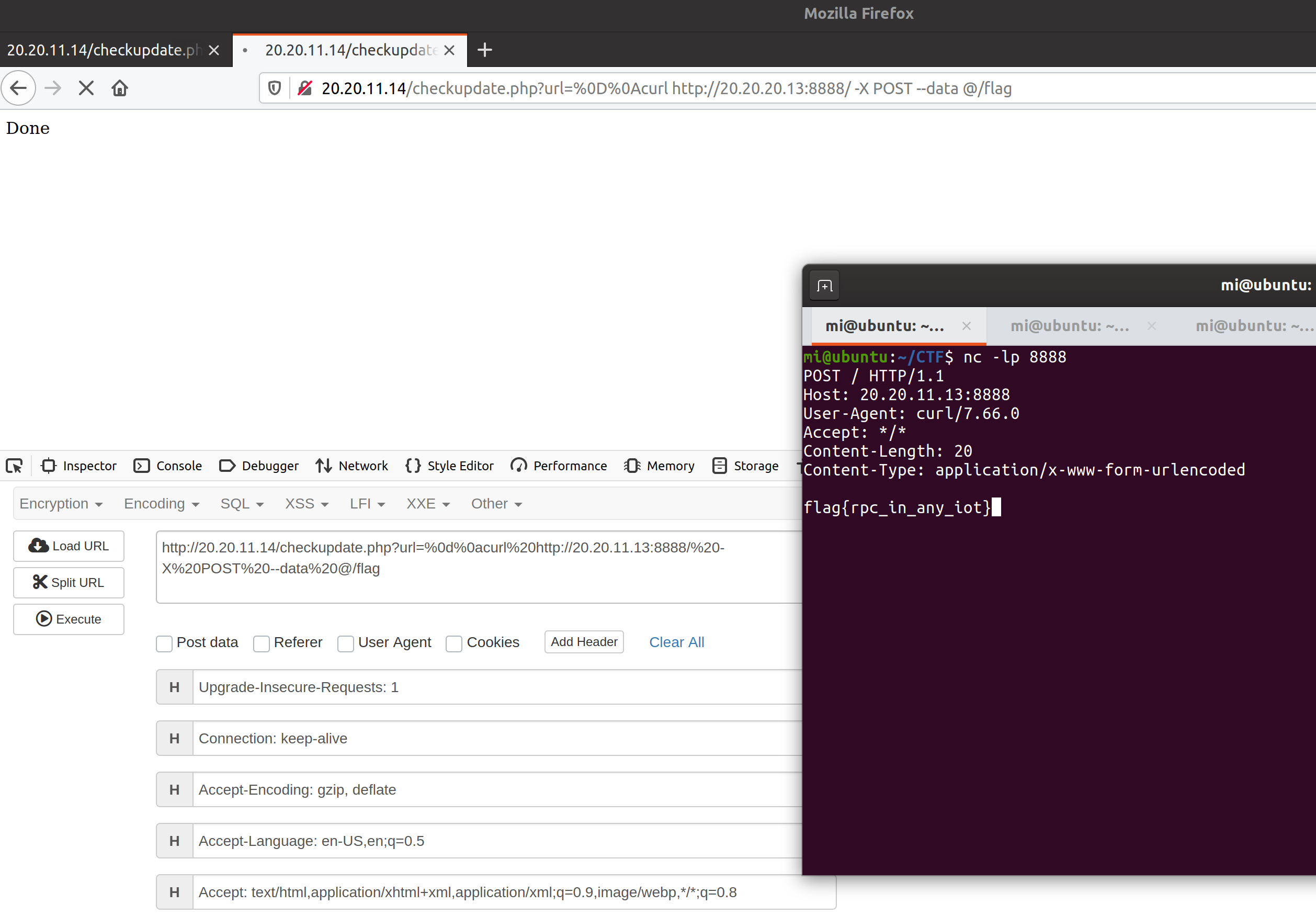Expand the Encryption dropdown menu

[61, 504]
